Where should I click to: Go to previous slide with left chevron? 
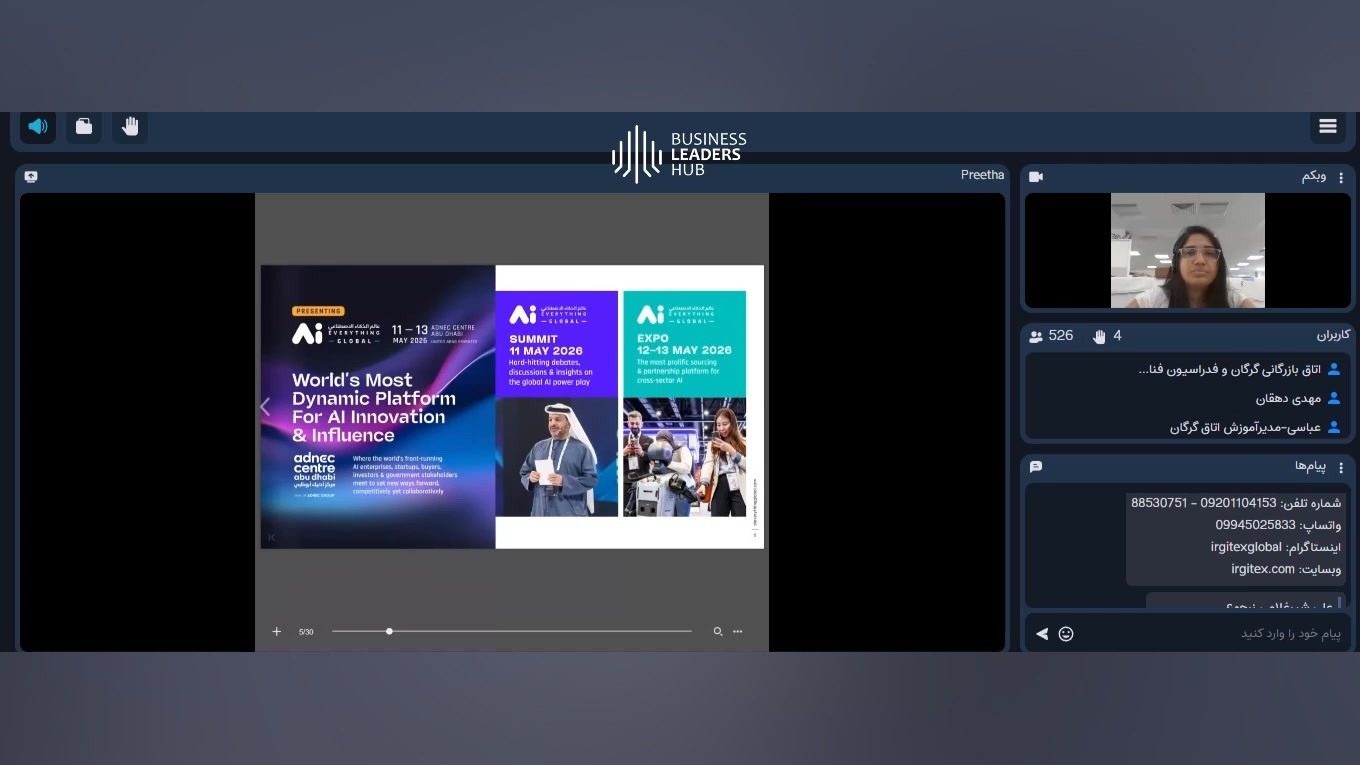[x=265, y=406]
